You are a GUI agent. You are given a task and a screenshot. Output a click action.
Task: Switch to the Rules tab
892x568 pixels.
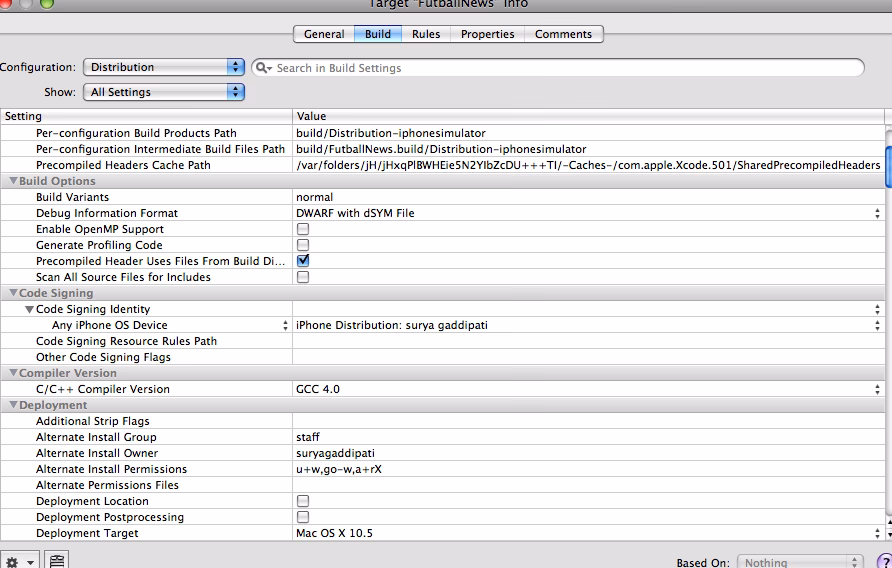click(426, 34)
